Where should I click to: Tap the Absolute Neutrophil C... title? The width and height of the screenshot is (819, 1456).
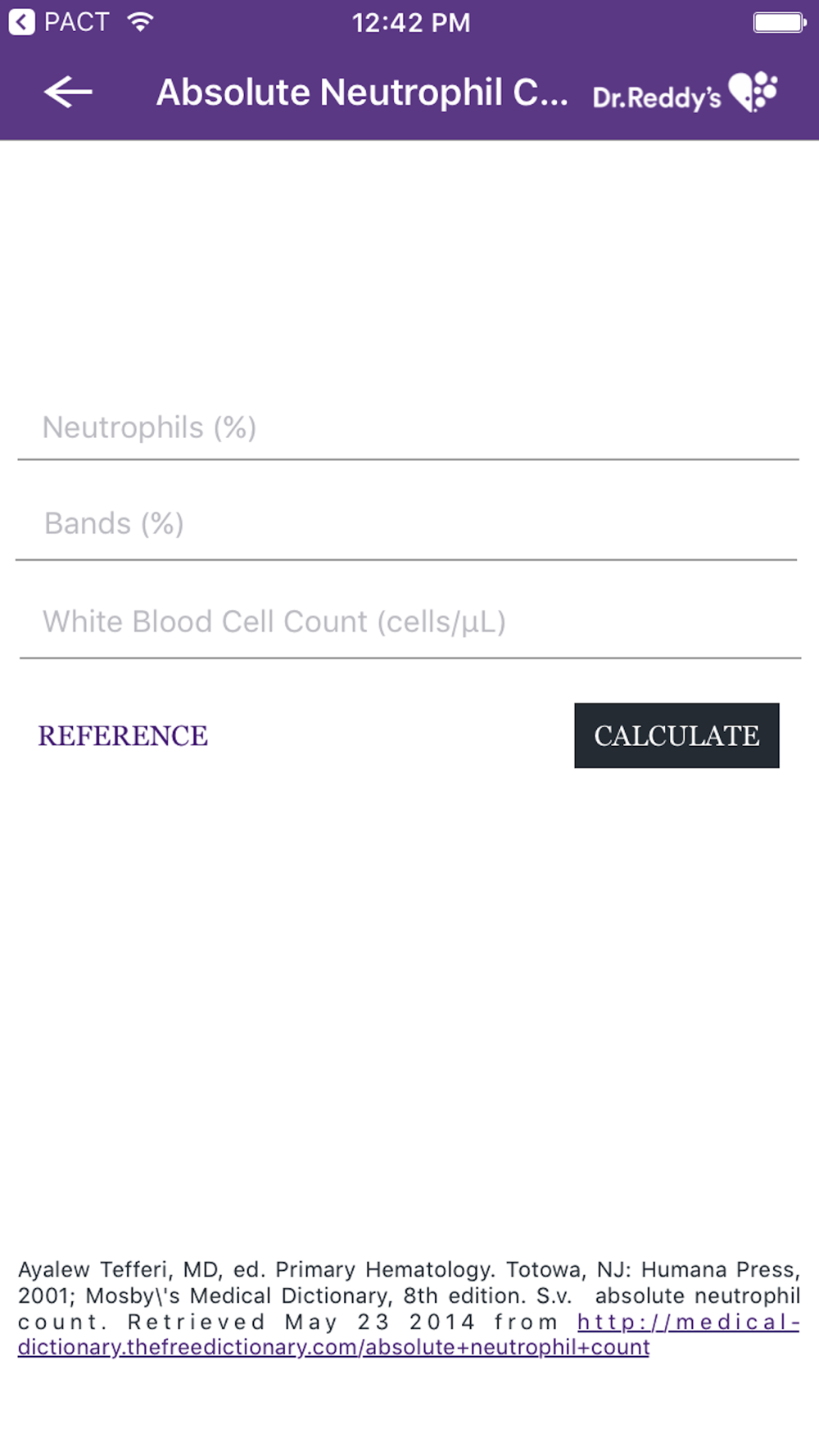tap(362, 93)
